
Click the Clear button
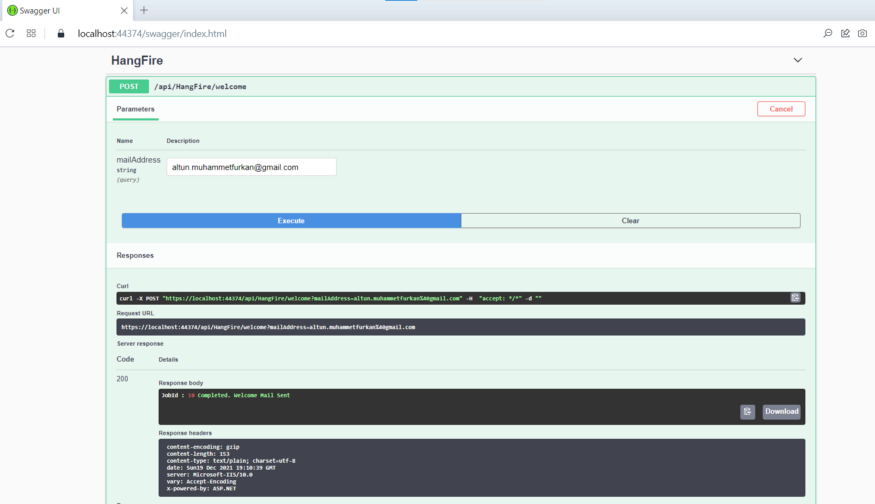631,220
